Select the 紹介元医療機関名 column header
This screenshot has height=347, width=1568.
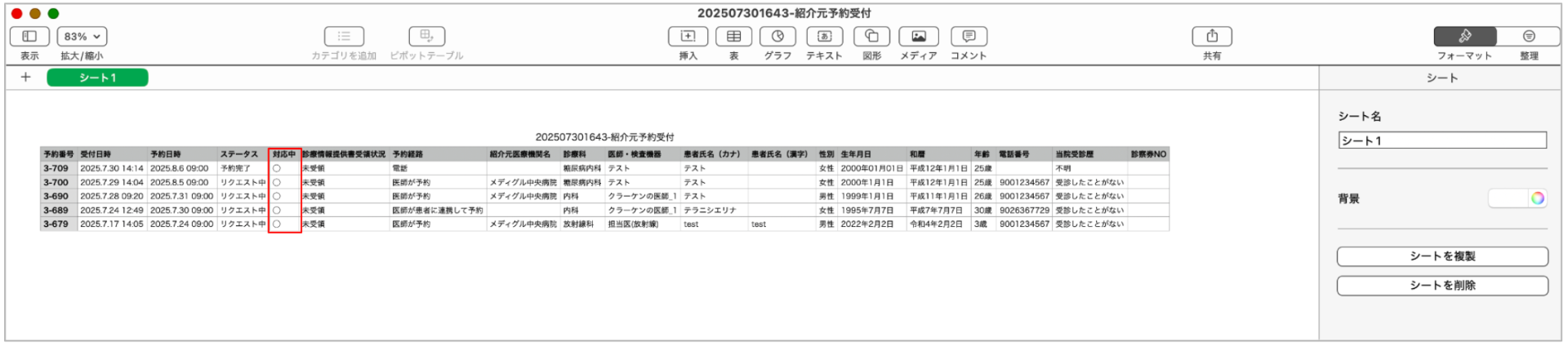coord(523,154)
